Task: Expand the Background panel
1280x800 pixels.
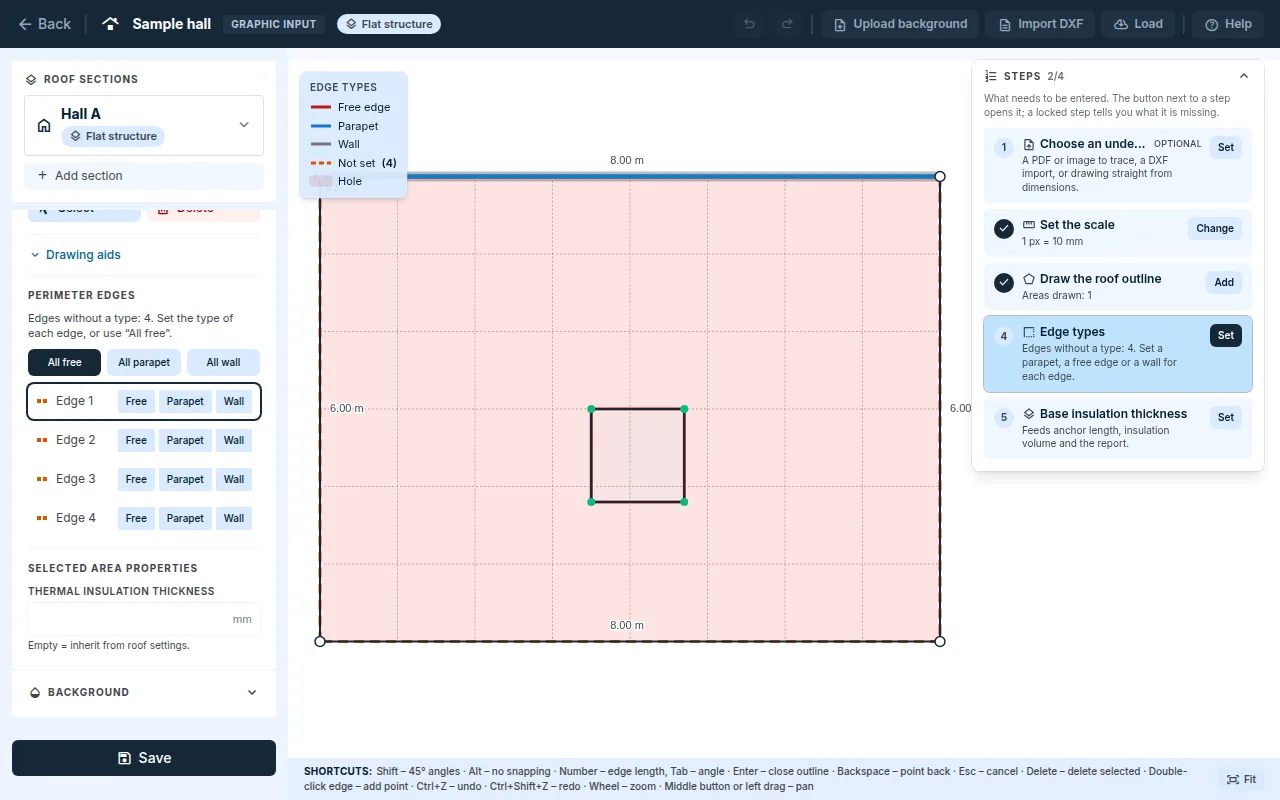Action: [x=144, y=692]
